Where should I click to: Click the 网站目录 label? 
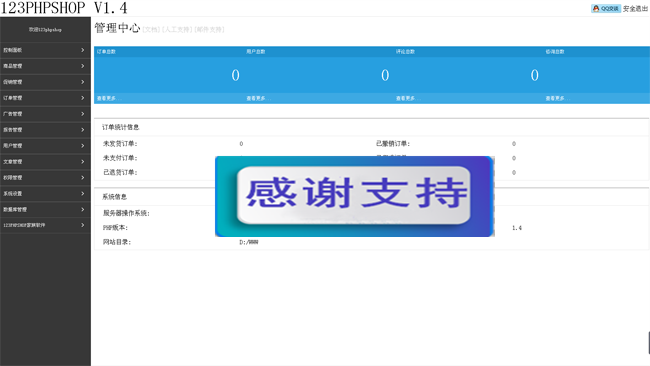coord(117,242)
